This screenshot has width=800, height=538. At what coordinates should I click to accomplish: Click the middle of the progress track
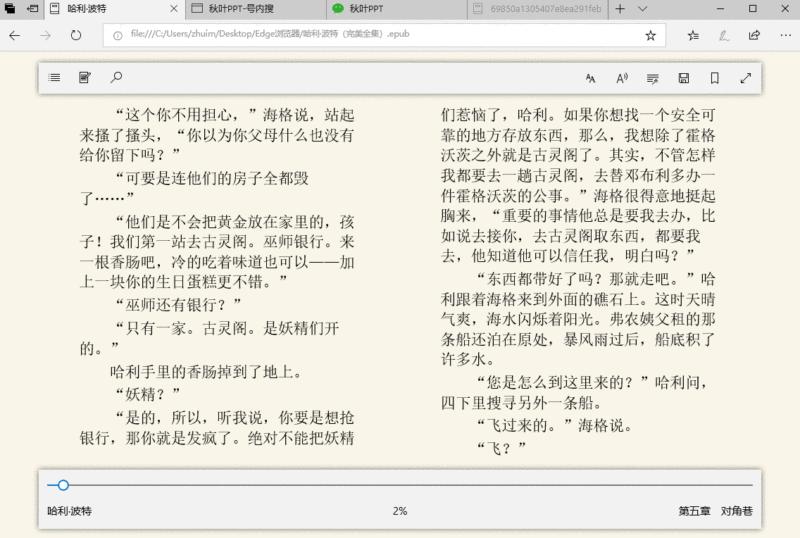pos(400,485)
